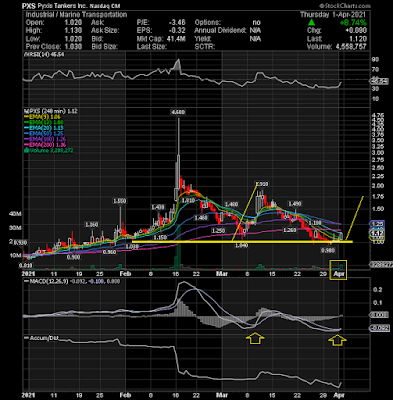Click the Last price value 1.120
The height and width of the screenshot is (400, 393).
click(x=358, y=39)
